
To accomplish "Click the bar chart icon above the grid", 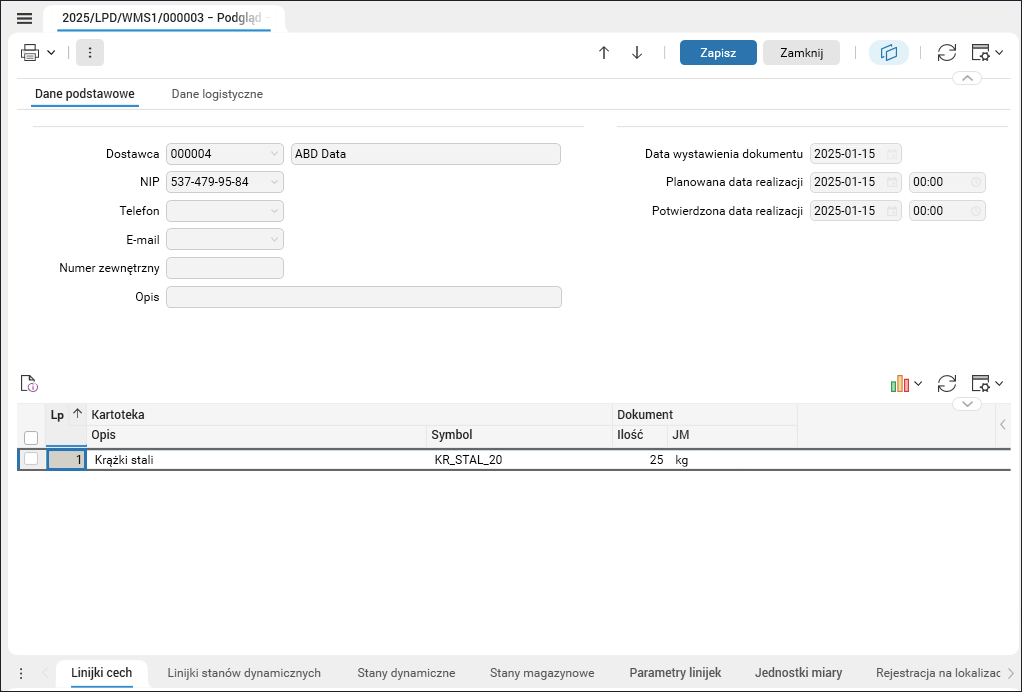I will (x=899, y=383).
